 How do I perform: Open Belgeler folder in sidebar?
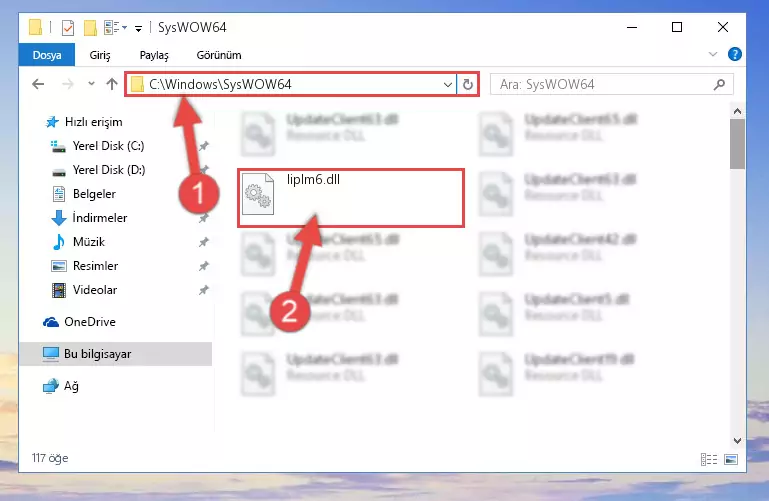pyautogui.click(x=94, y=194)
